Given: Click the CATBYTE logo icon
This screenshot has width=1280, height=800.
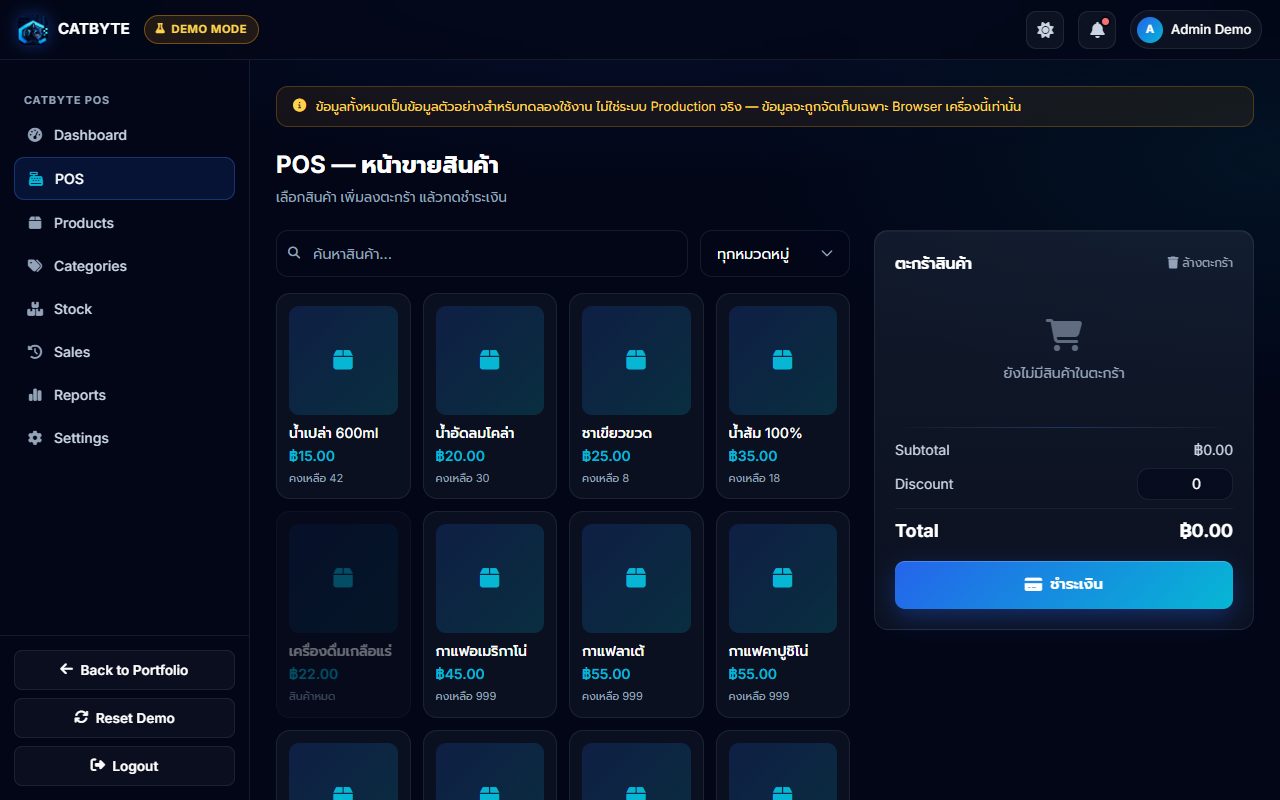Looking at the screenshot, I should 33,30.
